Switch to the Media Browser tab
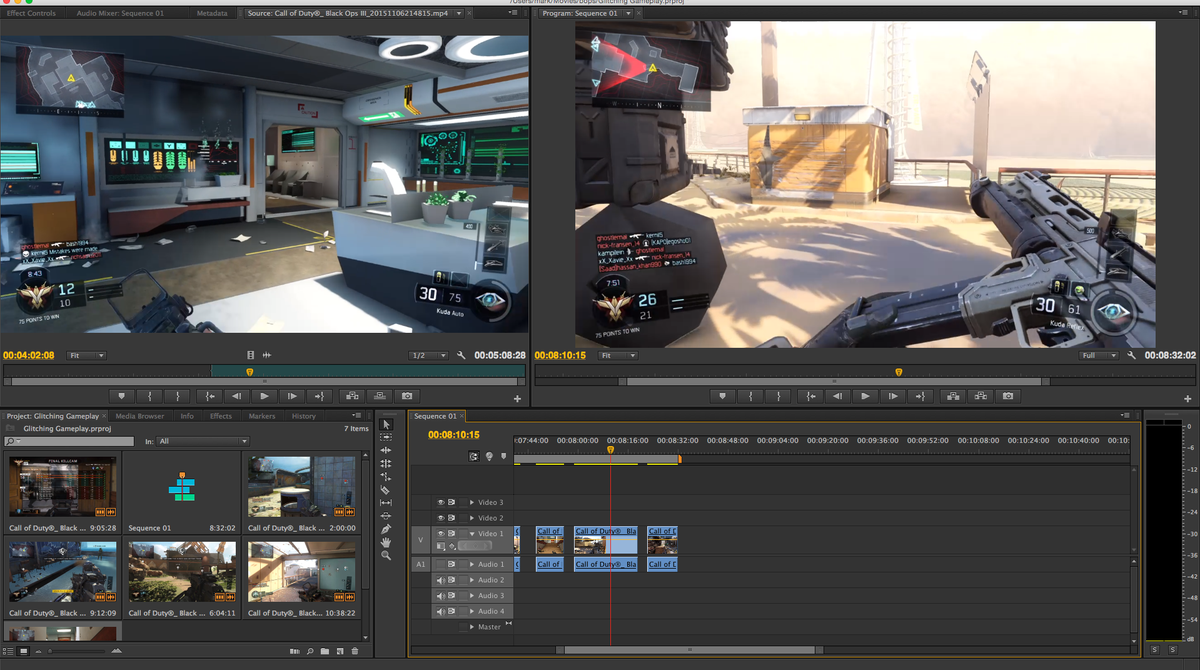This screenshot has width=1200, height=670. click(140, 416)
